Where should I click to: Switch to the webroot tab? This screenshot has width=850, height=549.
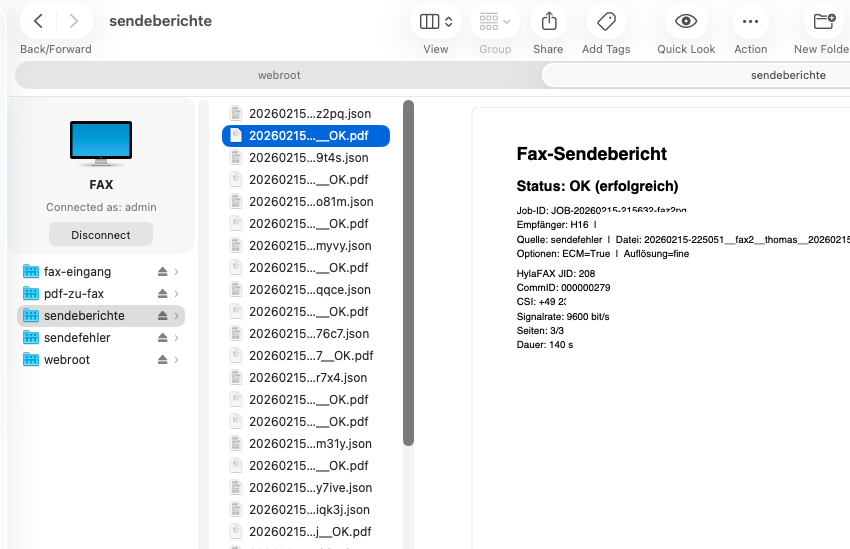tap(279, 75)
